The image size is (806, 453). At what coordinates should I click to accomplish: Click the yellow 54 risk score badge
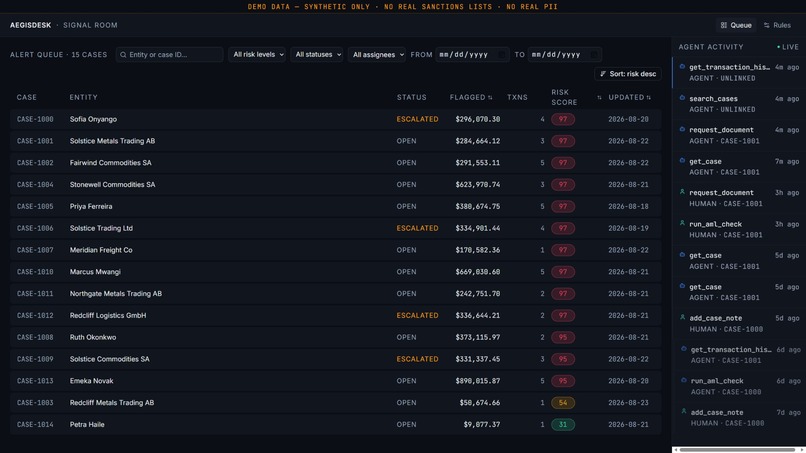point(563,403)
